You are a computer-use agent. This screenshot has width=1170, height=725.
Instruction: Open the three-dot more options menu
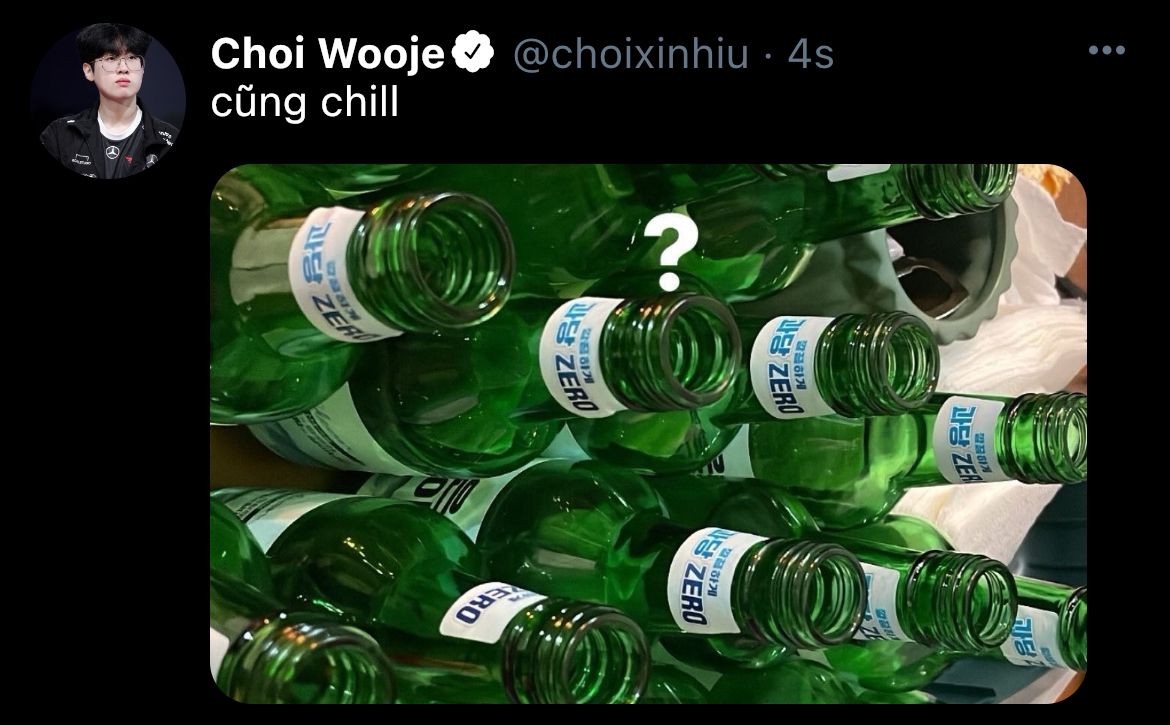(1107, 51)
